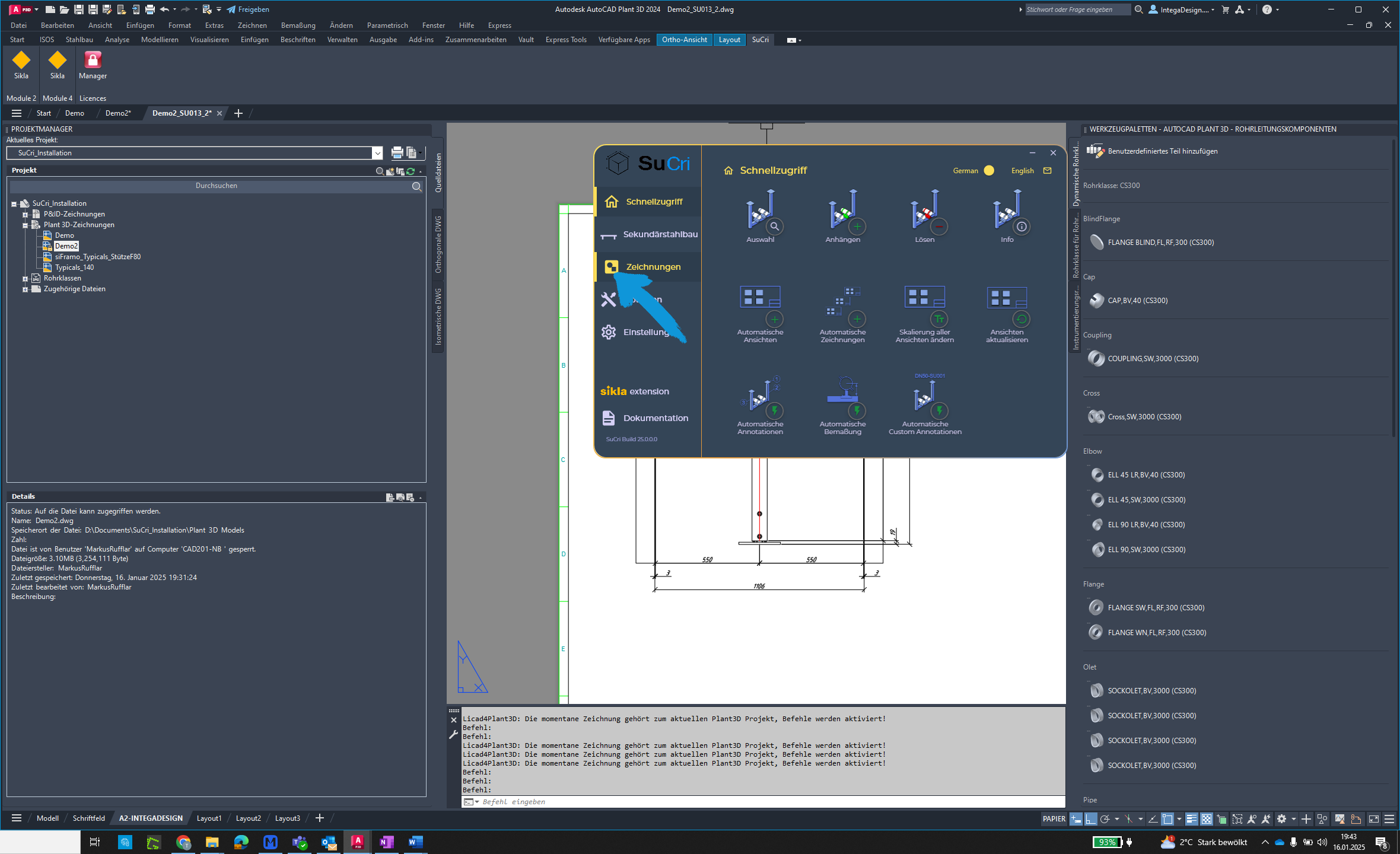Image resolution: width=1400 pixels, height=854 pixels.
Task: Click Ansichten aktualisieren icon
Action: [1007, 314]
